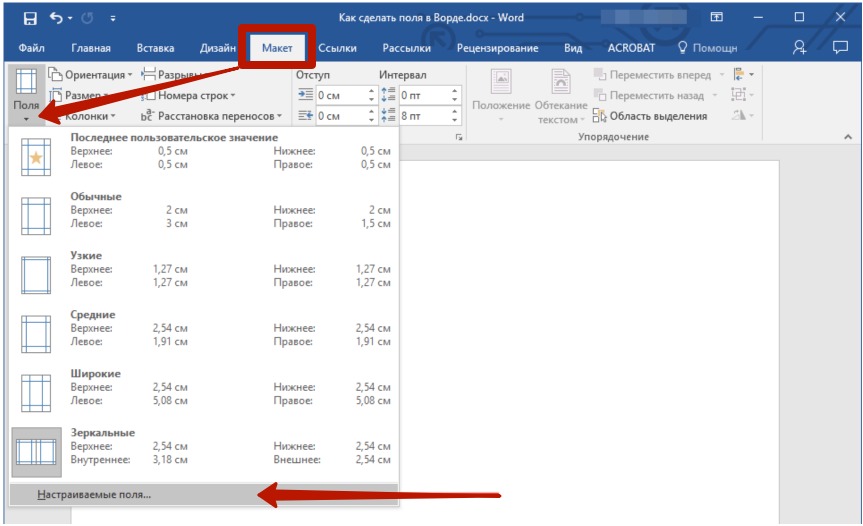Open the ACROBAT tab
Image resolution: width=863 pixels, height=526 pixels.
631,48
